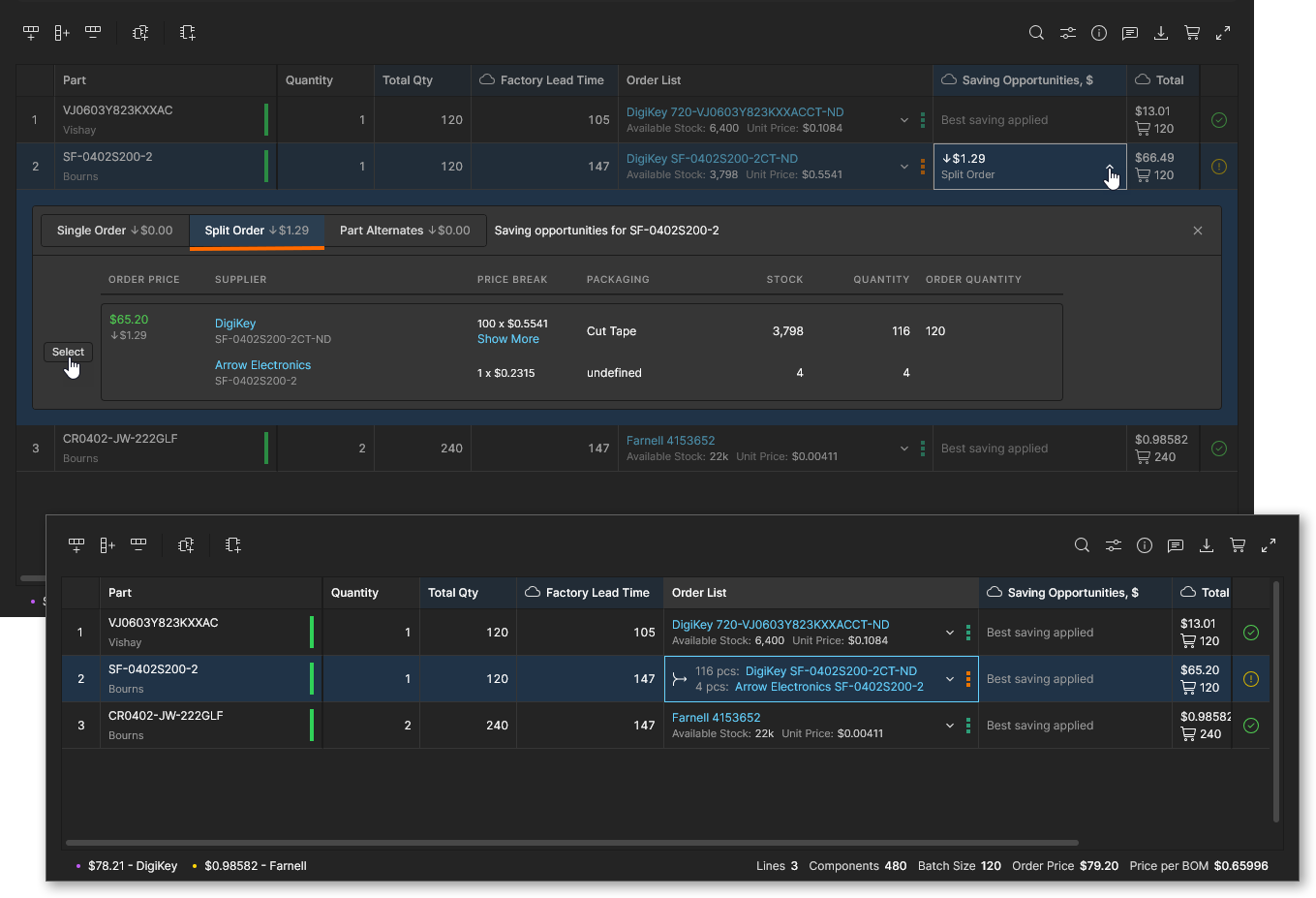Open the filter settings sliders icon in the top toolbar

1067,33
